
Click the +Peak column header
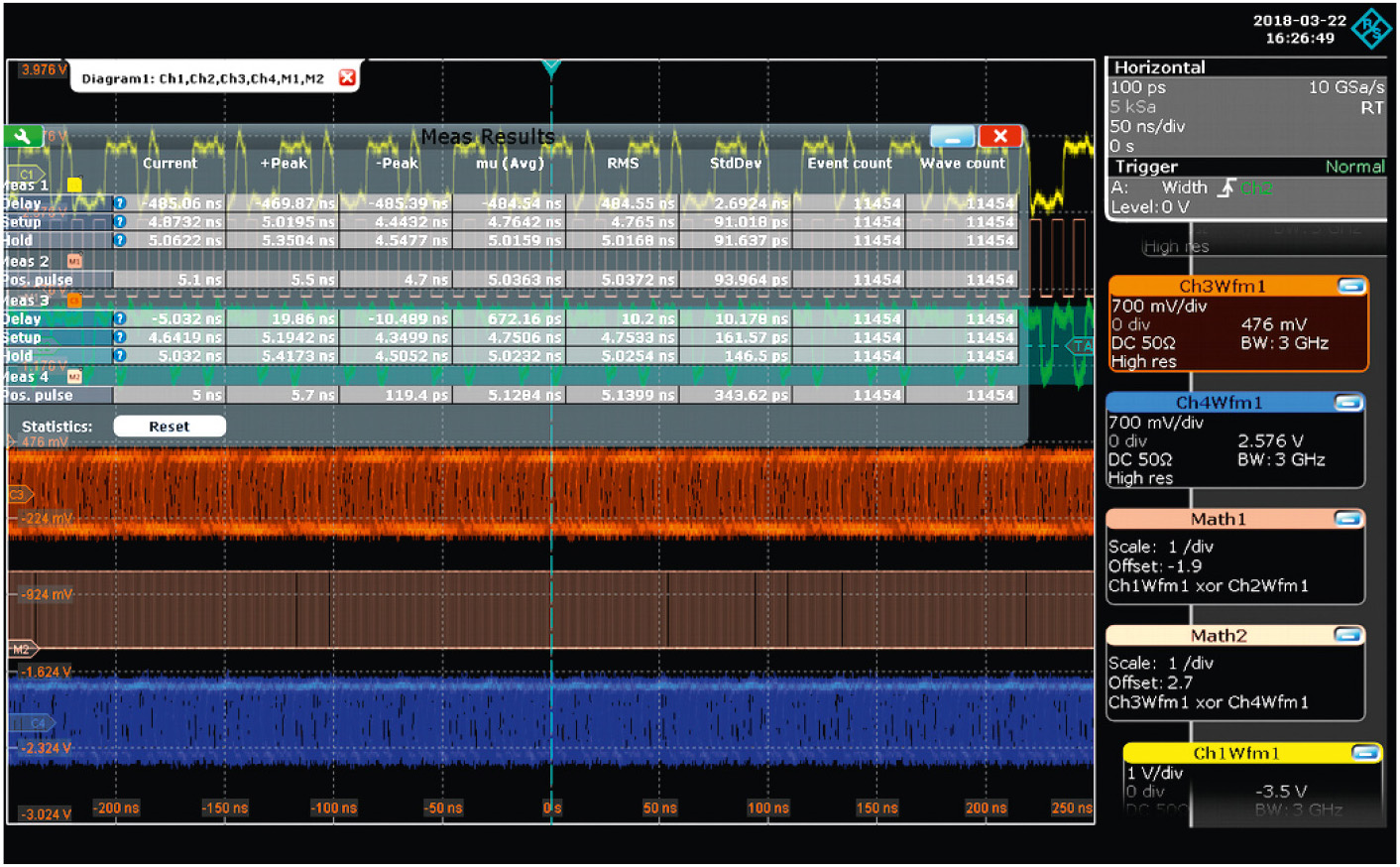tap(284, 163)
